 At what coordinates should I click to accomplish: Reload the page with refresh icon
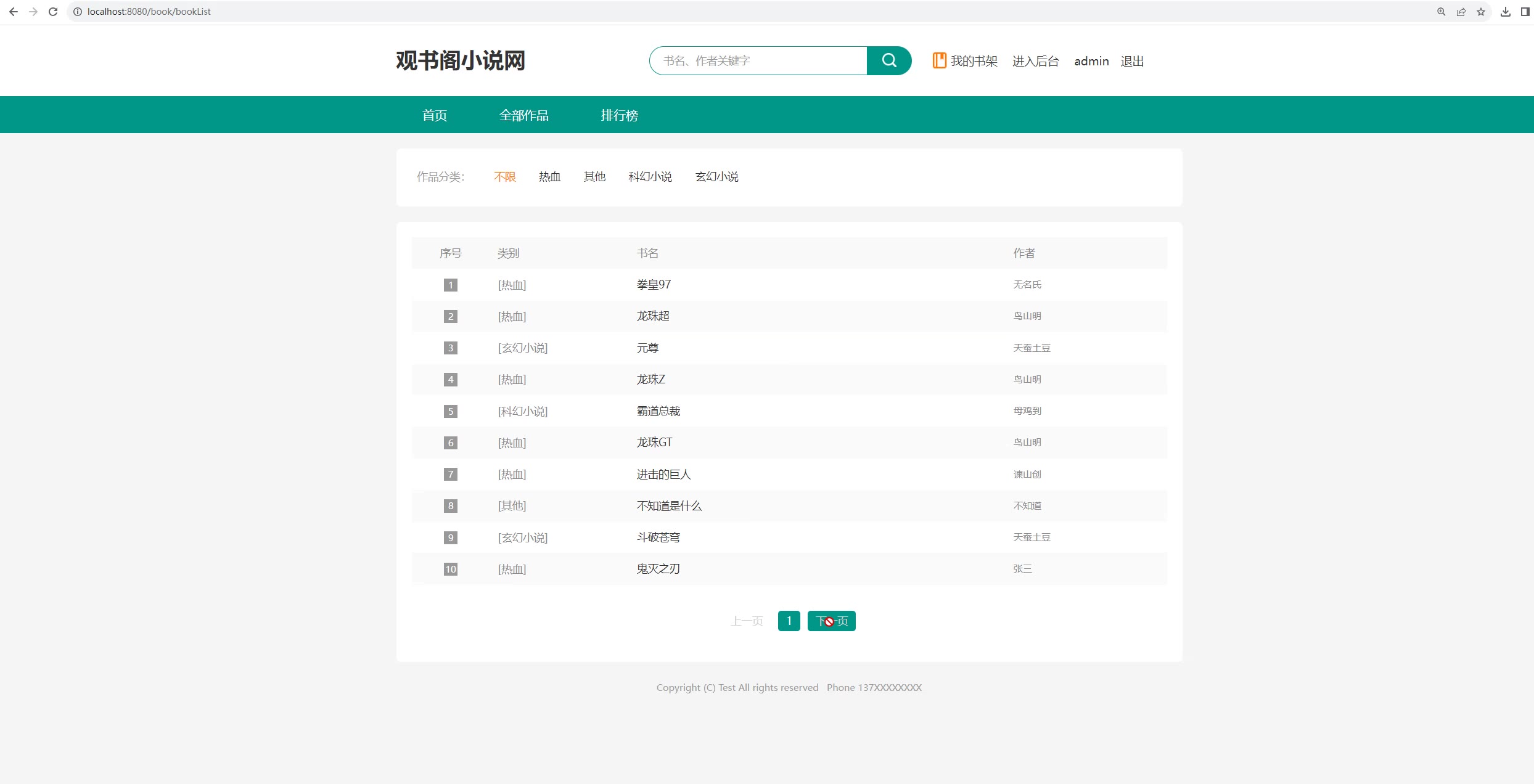pos(53,12)
